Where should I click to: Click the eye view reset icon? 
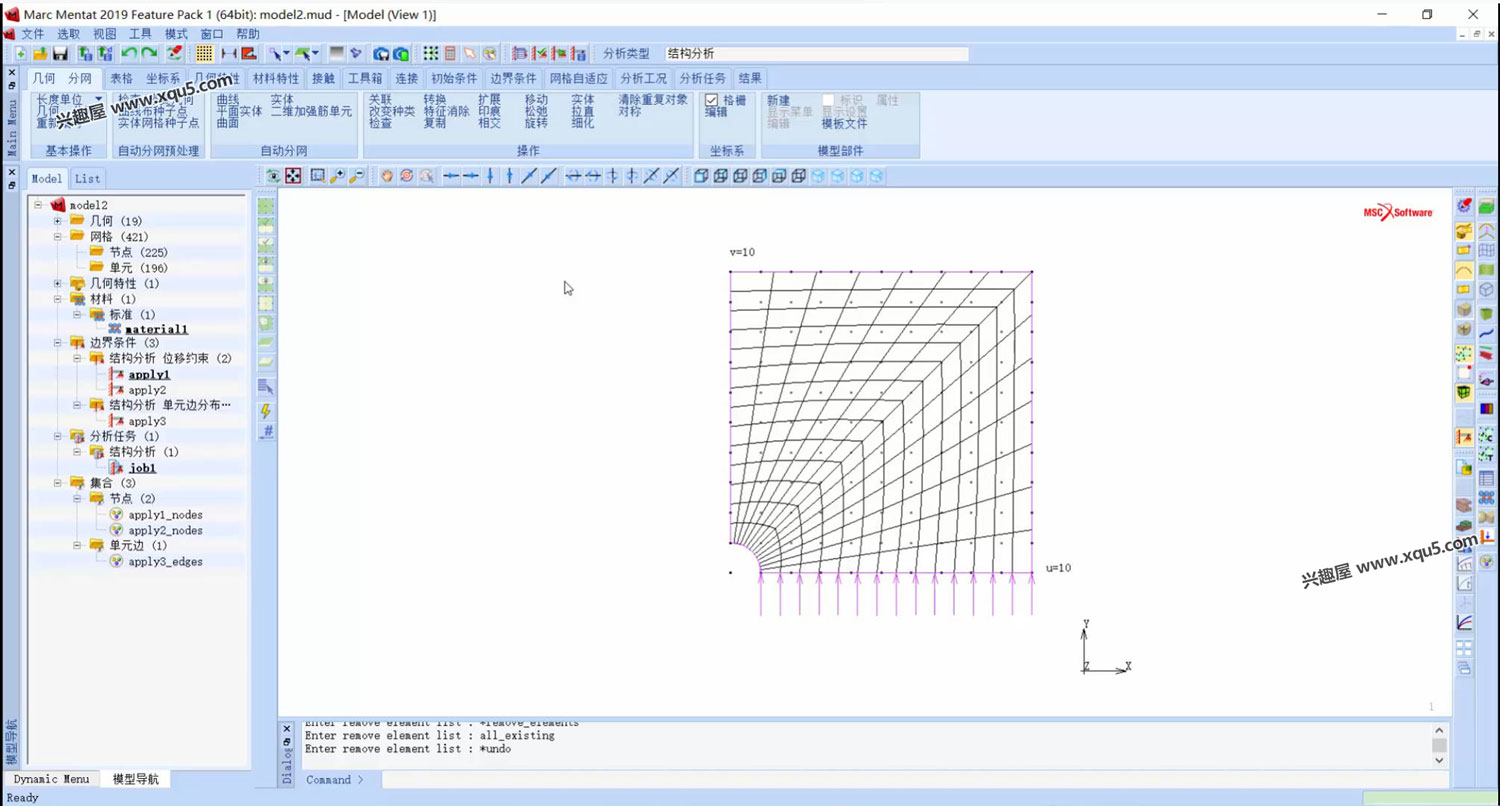[x=272, y=176]
